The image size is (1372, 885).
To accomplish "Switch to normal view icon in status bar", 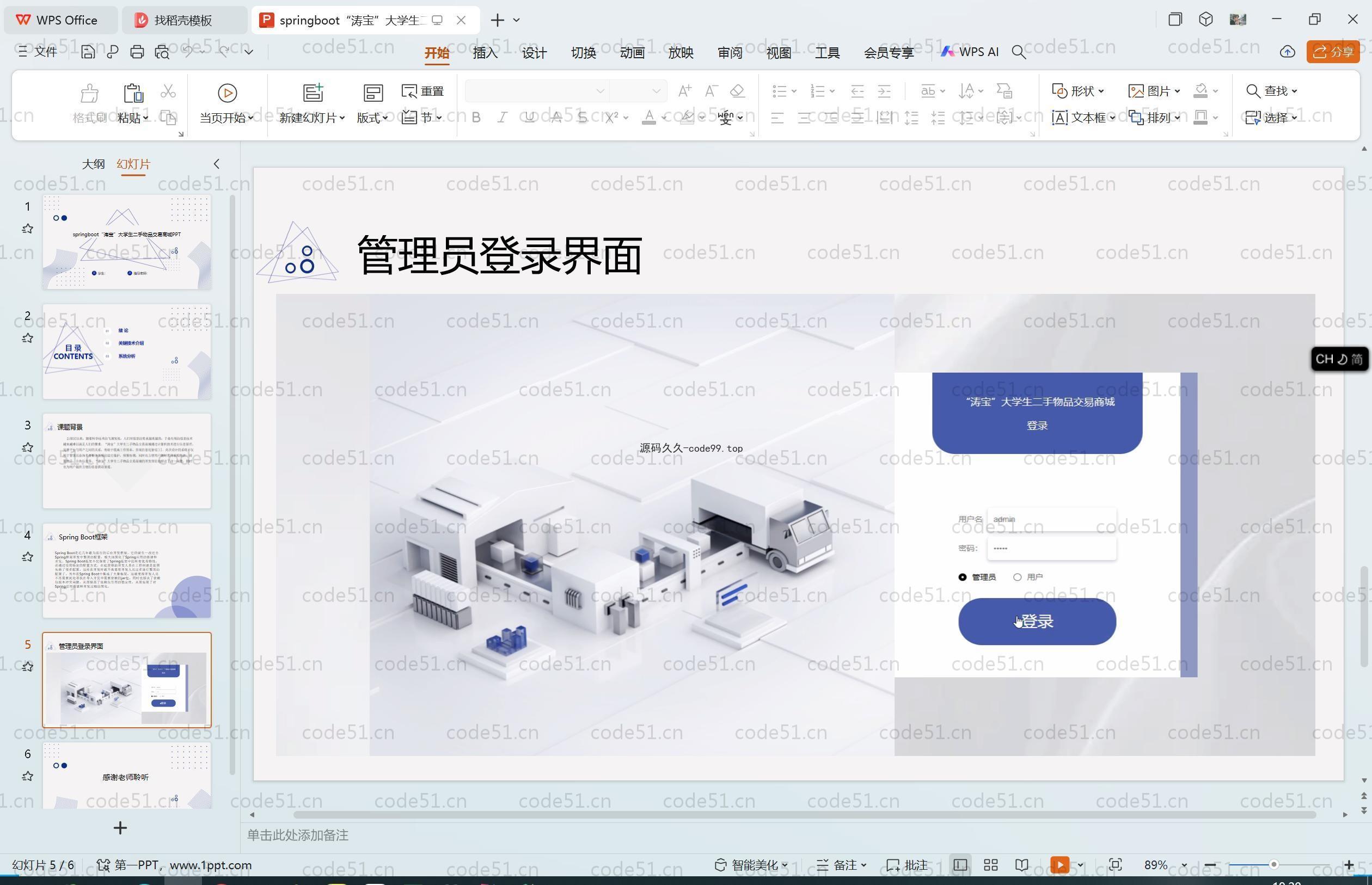I will pyautogui.click(x=960, y=865).
